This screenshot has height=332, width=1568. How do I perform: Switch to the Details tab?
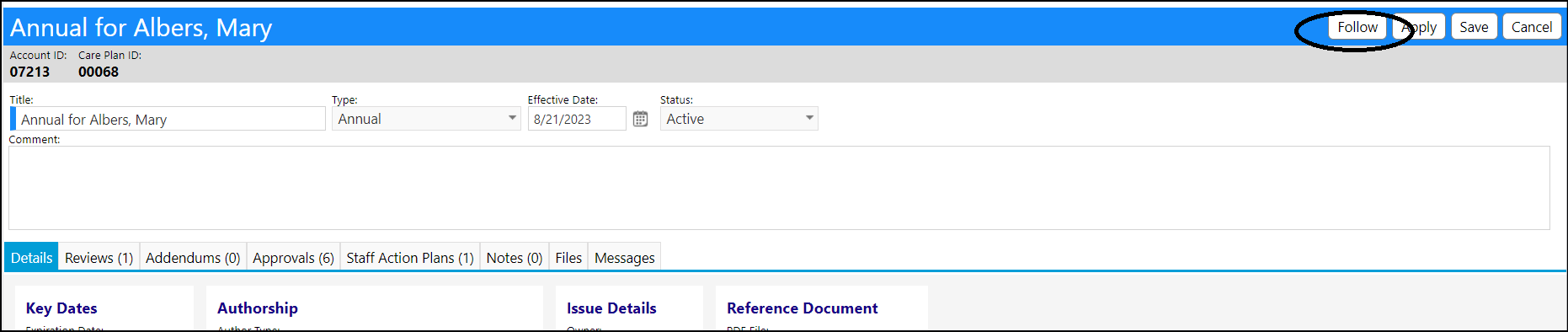point(31,258)
